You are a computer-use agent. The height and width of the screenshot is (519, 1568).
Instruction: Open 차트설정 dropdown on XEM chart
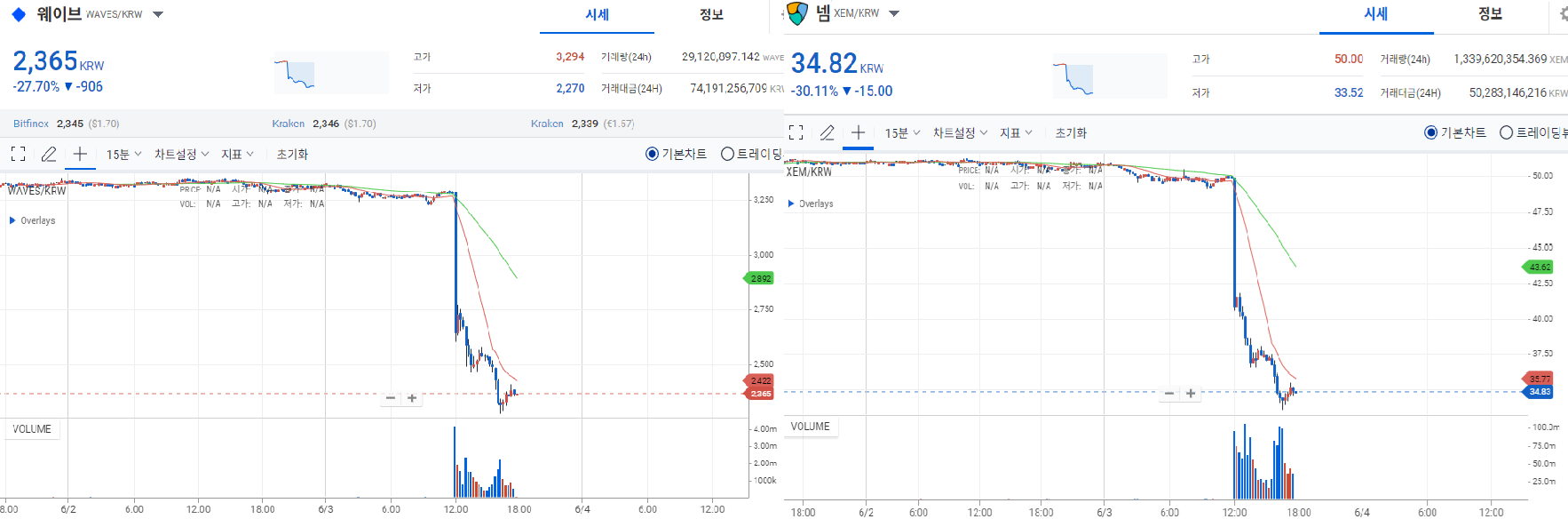tap(960, 133)
